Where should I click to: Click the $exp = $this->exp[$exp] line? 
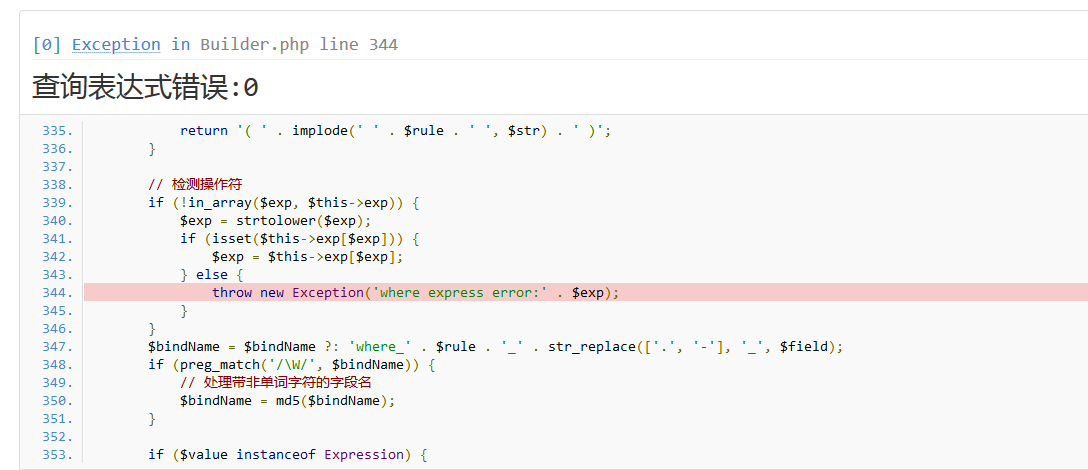pos(307,256)
